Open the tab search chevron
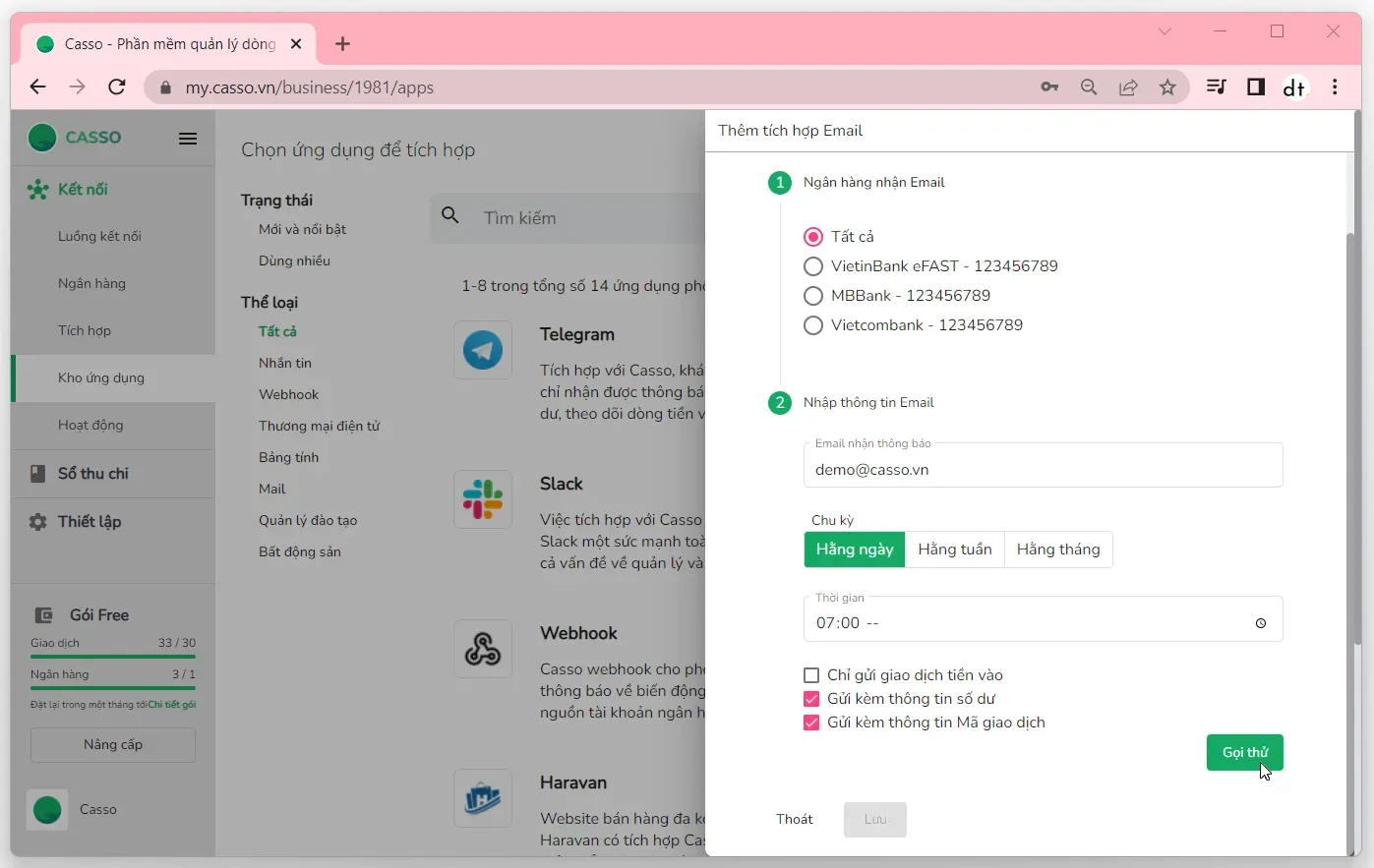 pyautogui.click(x=1165, y=31)
